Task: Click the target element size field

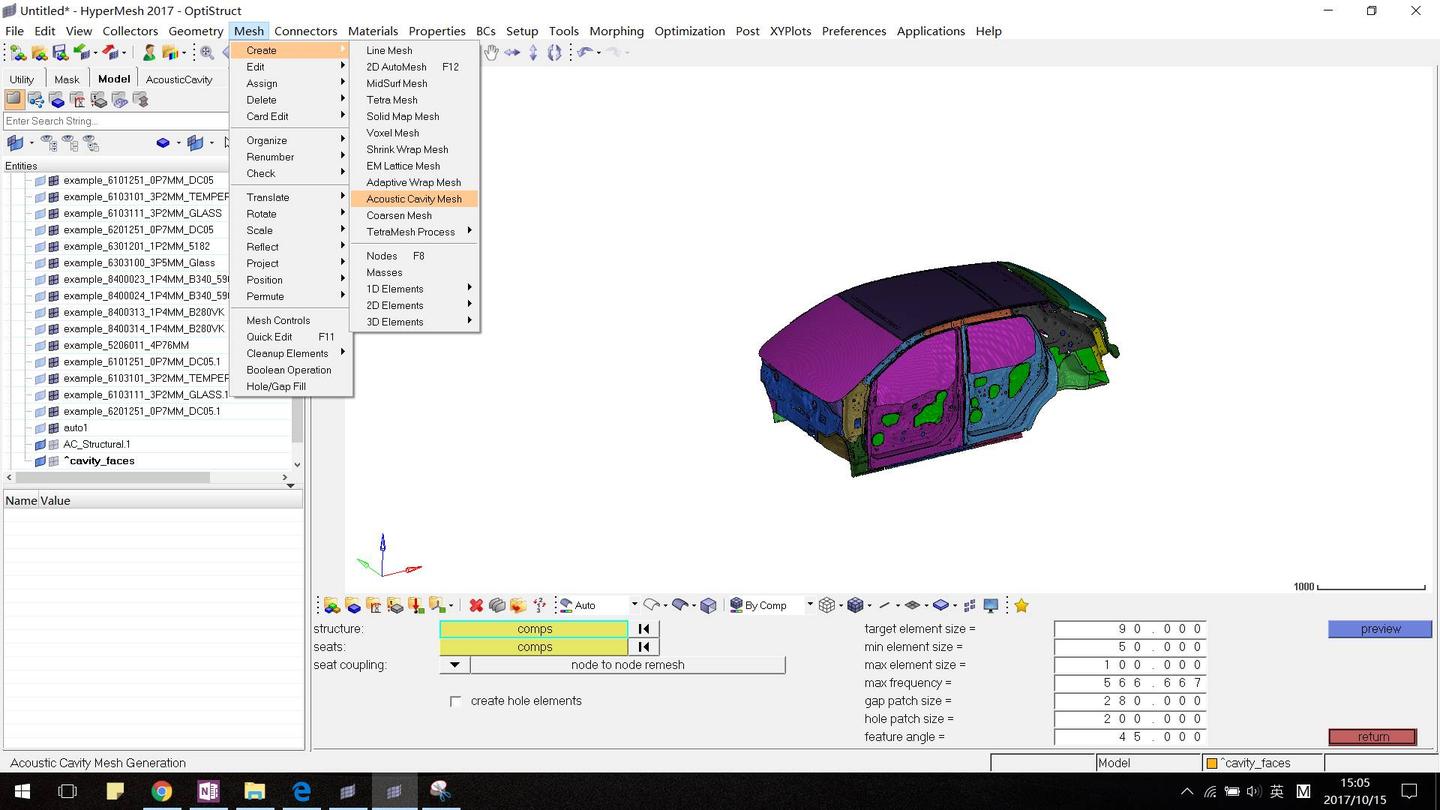Action: 1129,629
